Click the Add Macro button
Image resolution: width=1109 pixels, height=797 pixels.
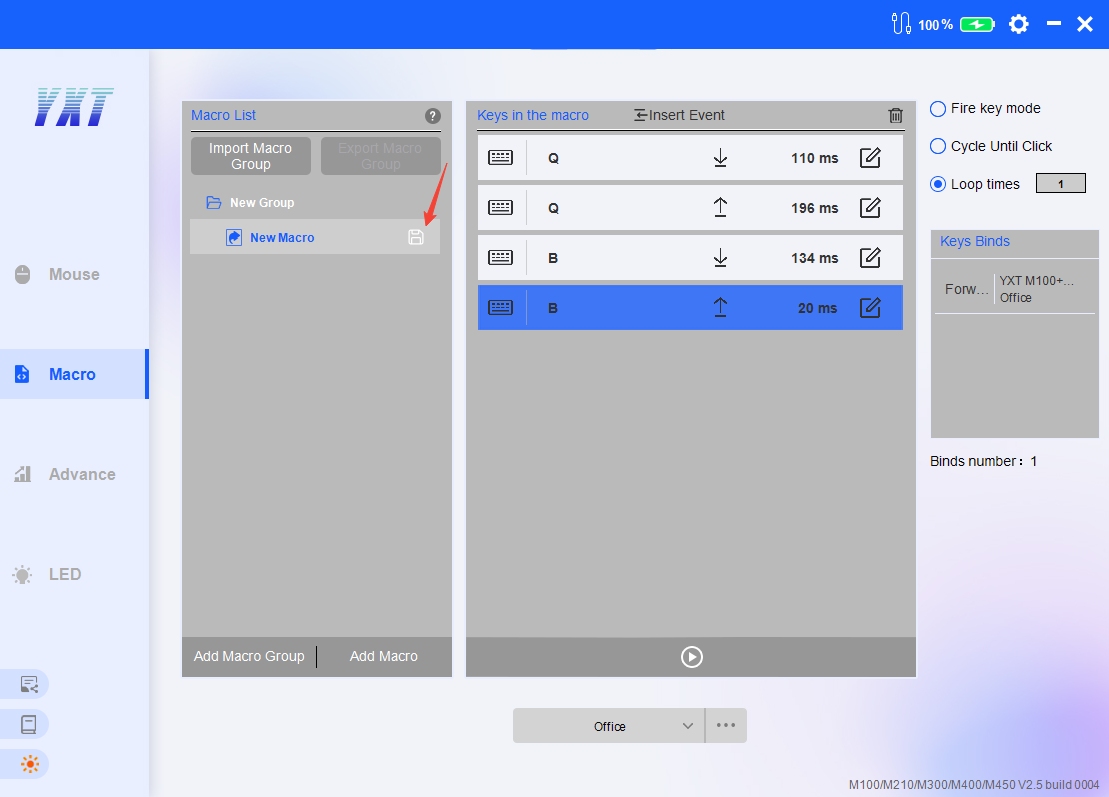[x=383, y=656]
